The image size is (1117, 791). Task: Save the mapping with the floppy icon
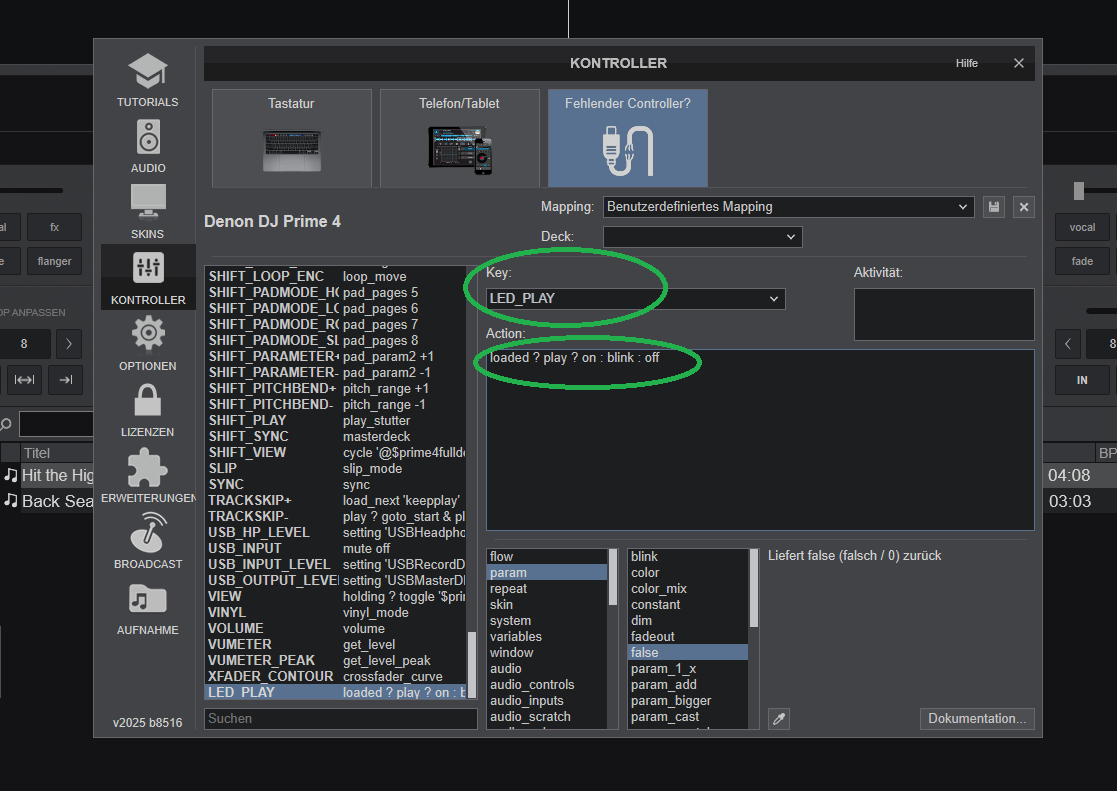tap(994, 207)
